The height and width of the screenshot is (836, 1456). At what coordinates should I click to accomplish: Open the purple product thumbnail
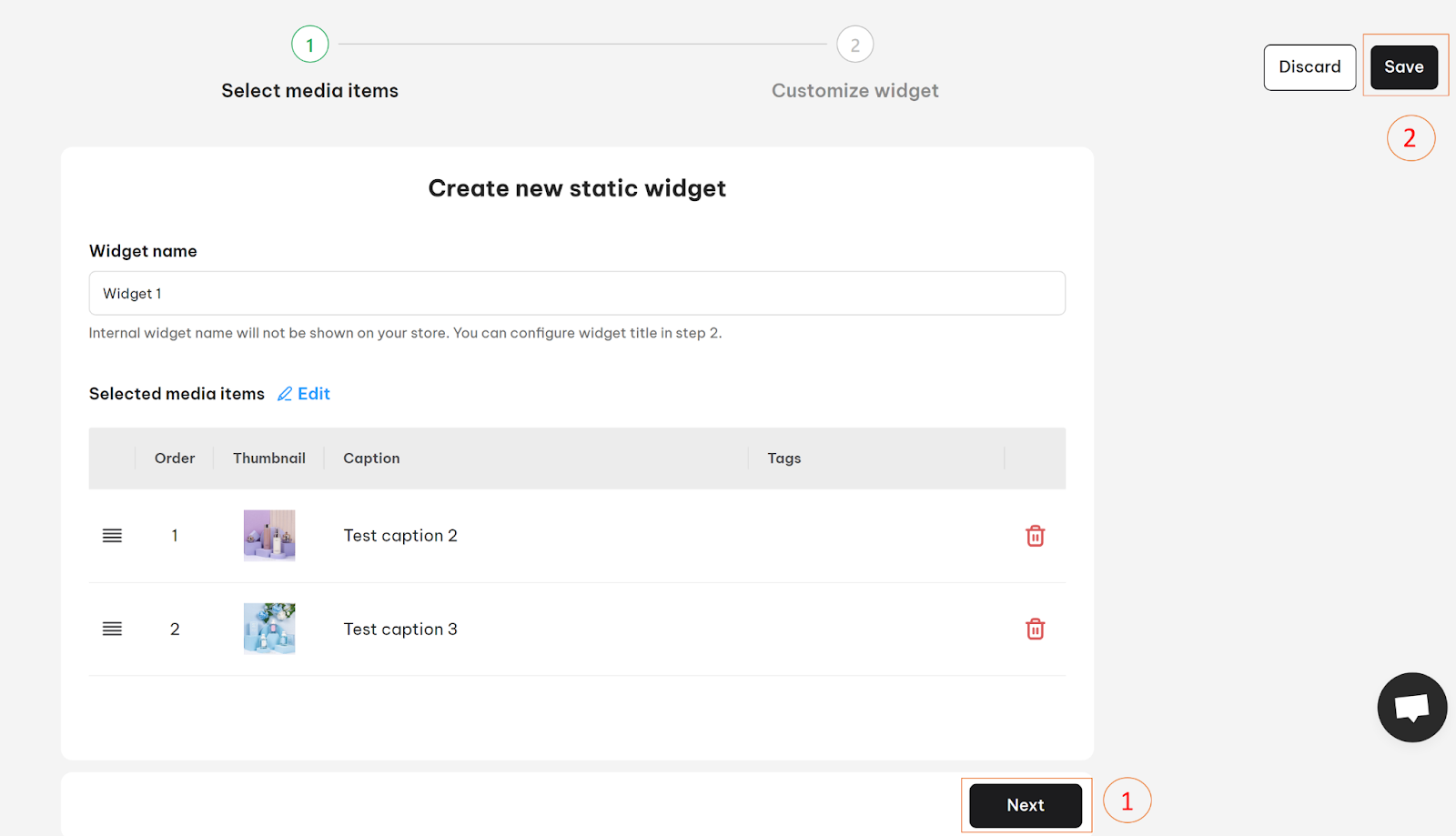point(269,535)
